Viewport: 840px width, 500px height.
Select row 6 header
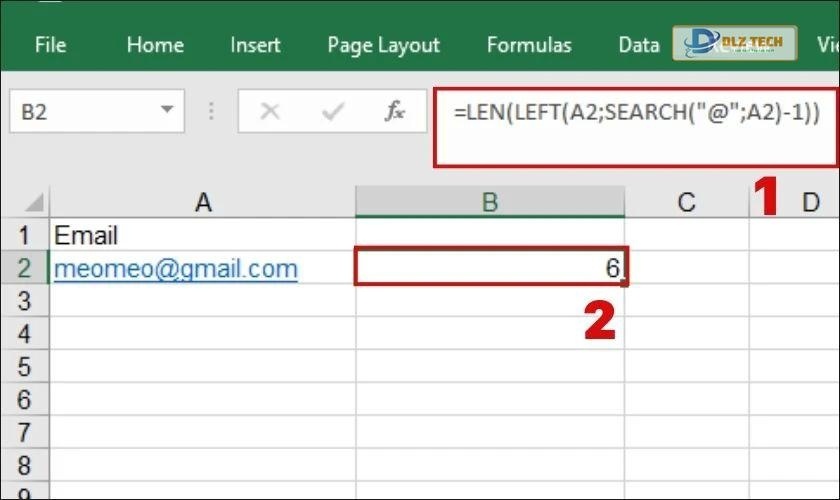[25, 399]
